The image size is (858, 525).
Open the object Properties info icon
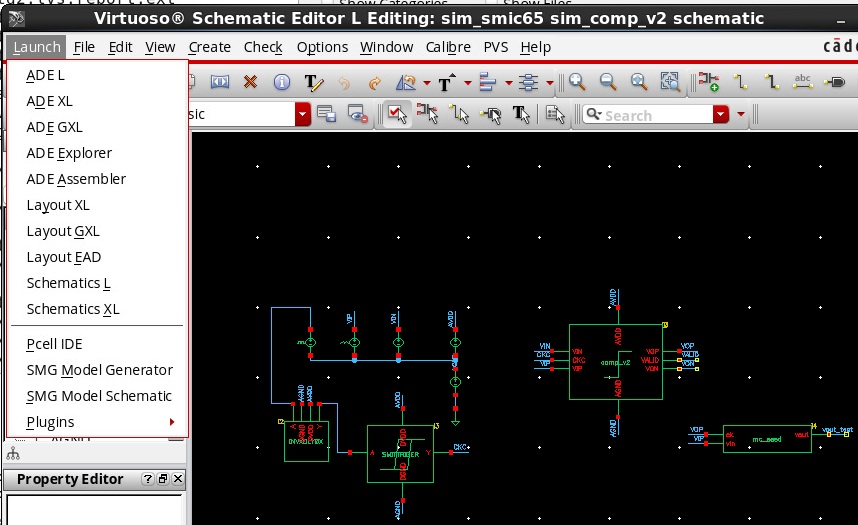point(282,83)
